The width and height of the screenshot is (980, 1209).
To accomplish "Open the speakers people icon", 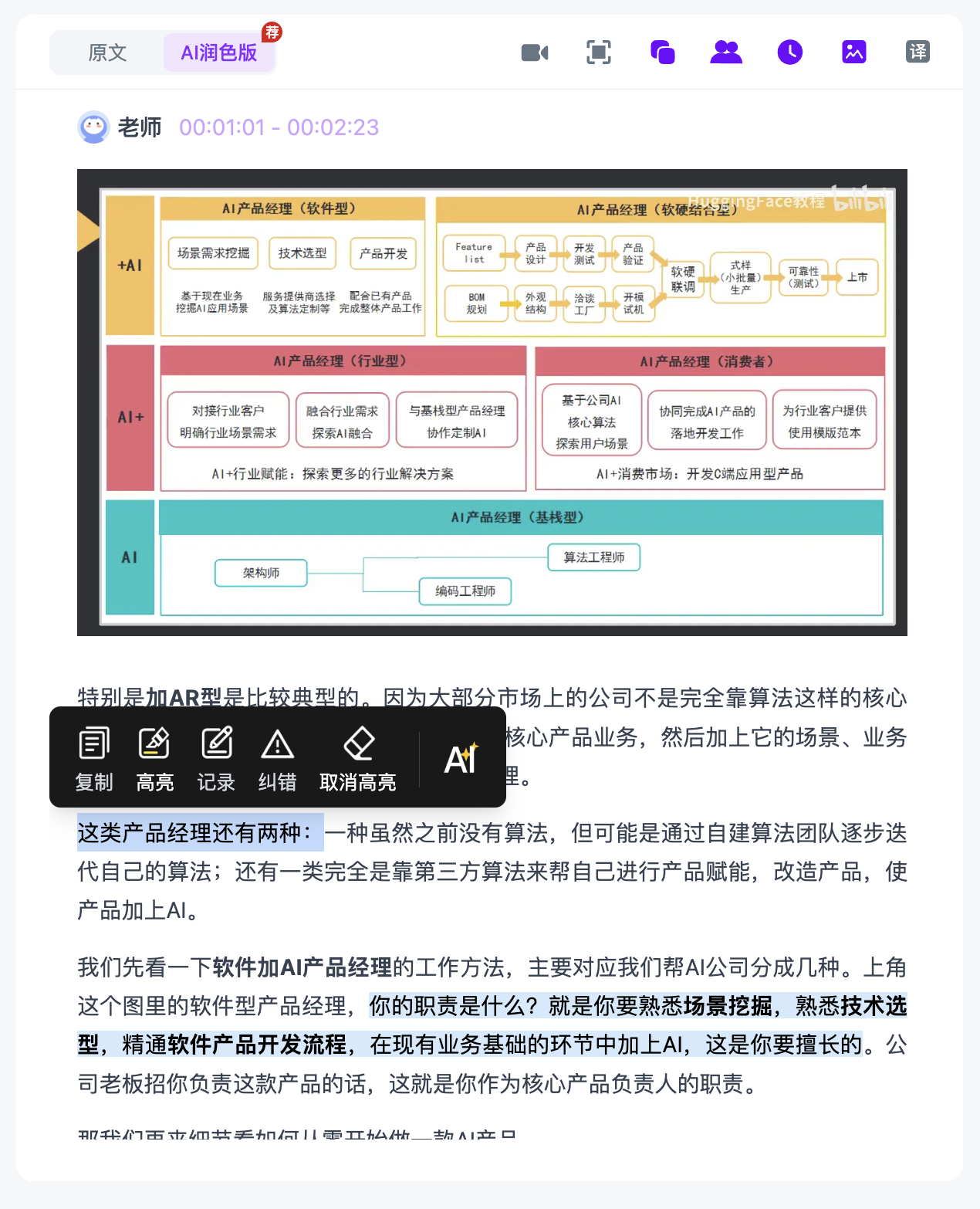I will pos(726,52).
